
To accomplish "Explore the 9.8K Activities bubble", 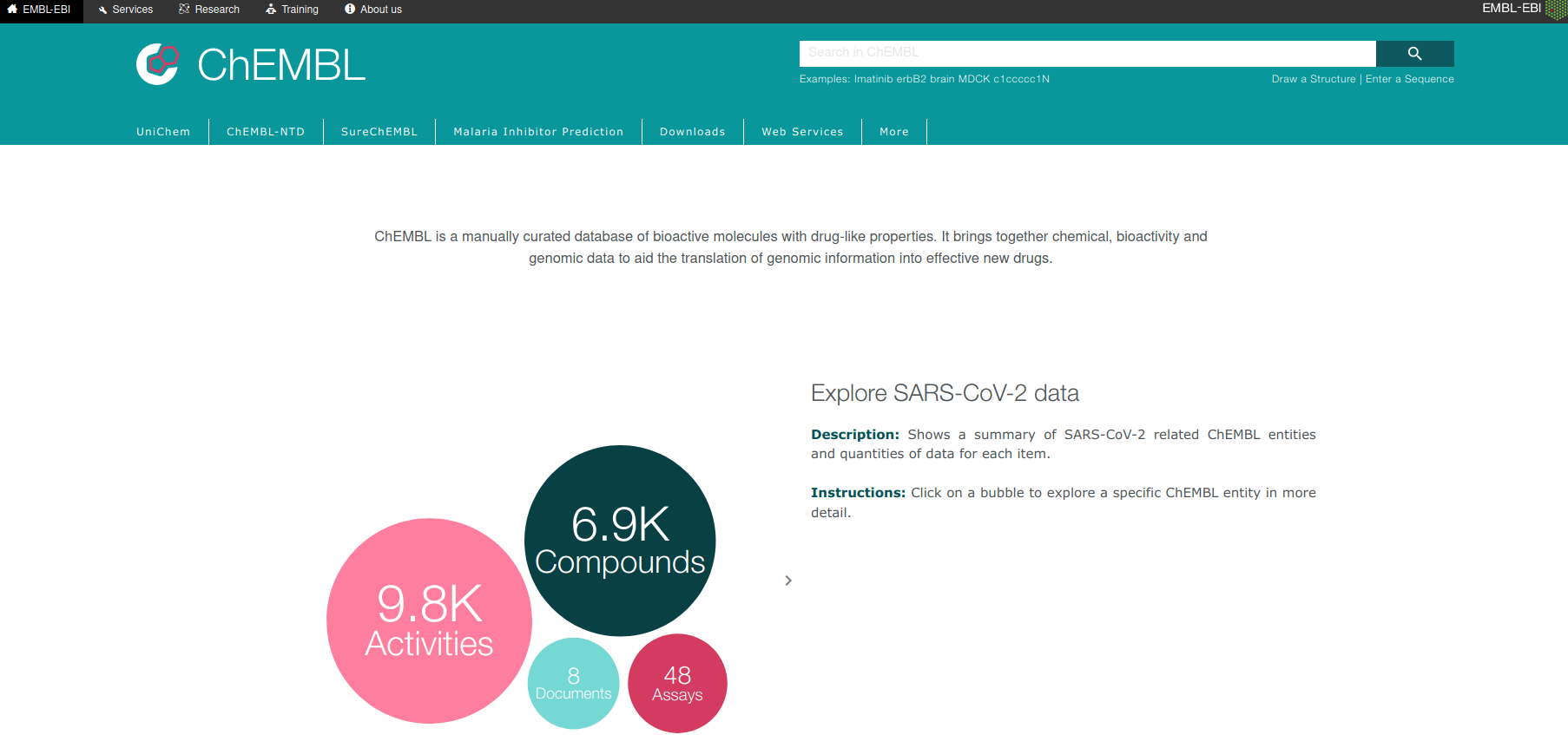I will coord(429,621).
